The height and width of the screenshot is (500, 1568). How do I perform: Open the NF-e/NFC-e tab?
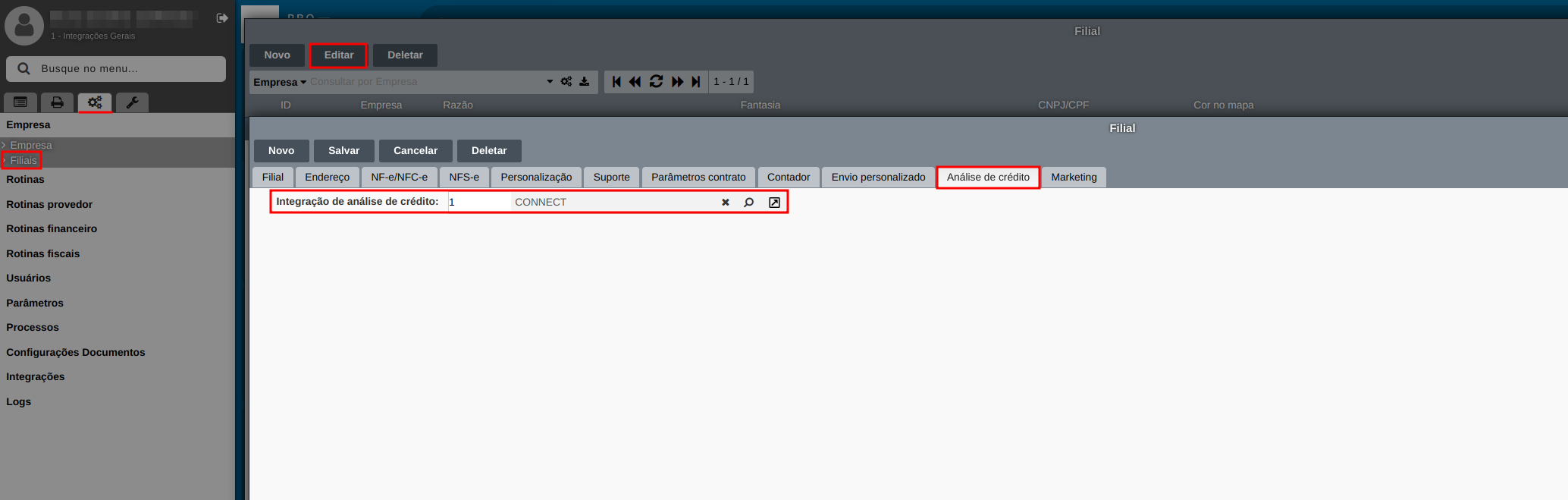point(399,178)
